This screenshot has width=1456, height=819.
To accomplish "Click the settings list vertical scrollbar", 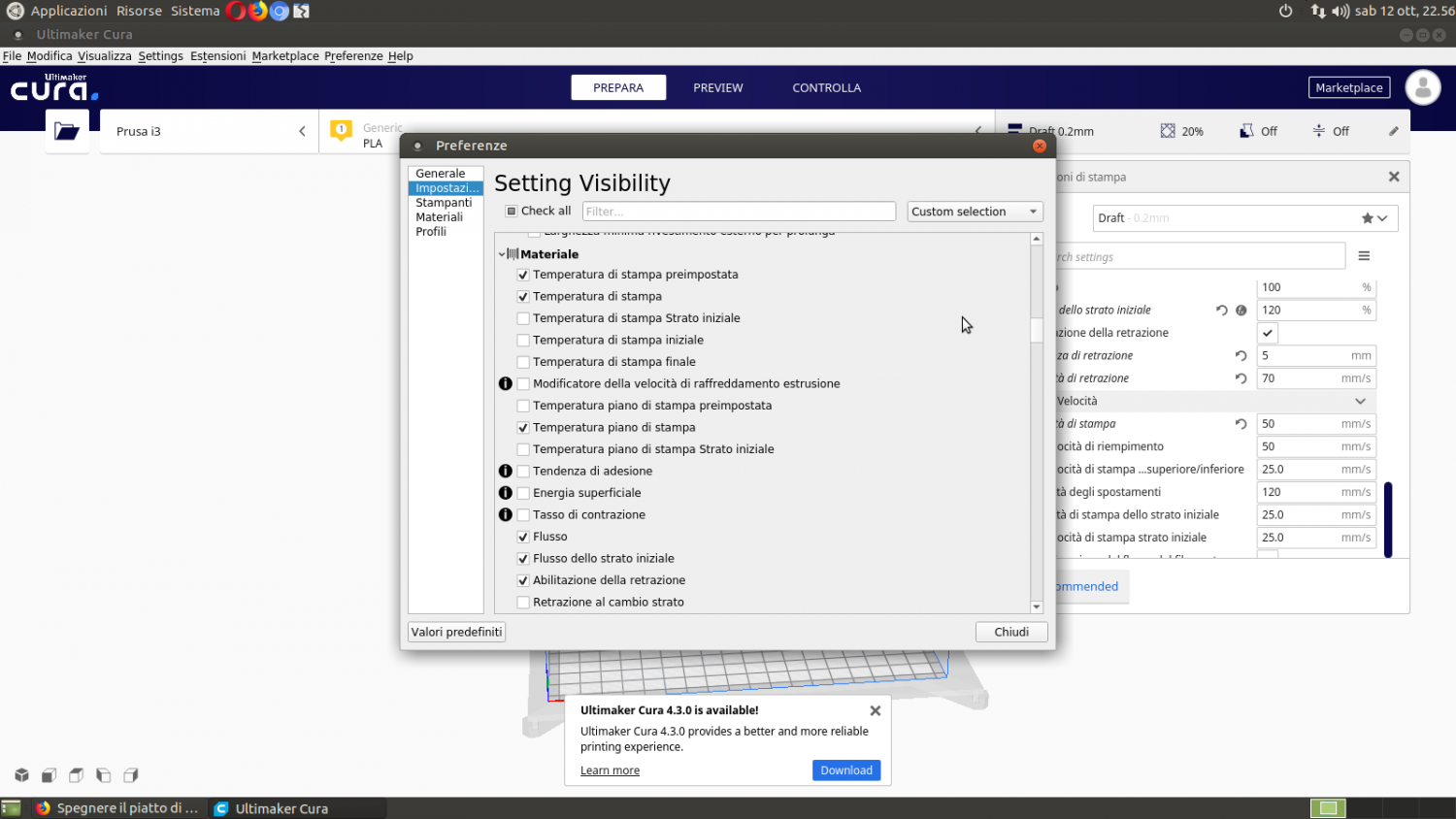I will click(1036, 330).
